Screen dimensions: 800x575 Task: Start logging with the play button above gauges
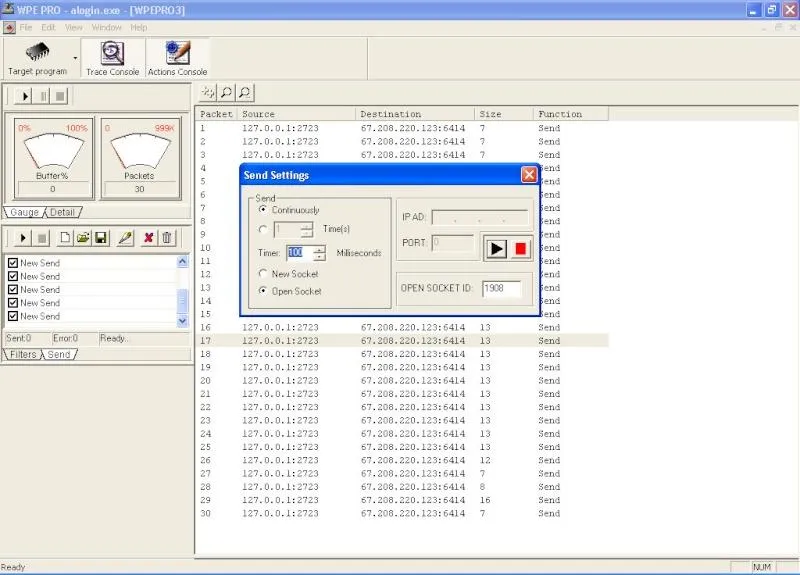[24, 96]
